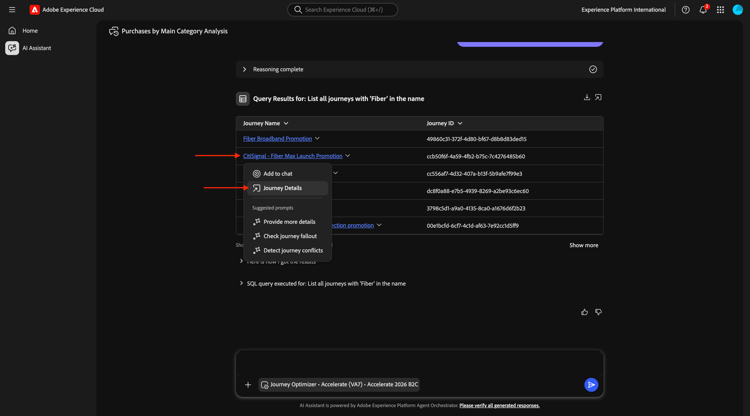Screen dimensions: 750x416
Task: Select the journey ID starting with cc556af7
Action: click(x=474, y=174)
